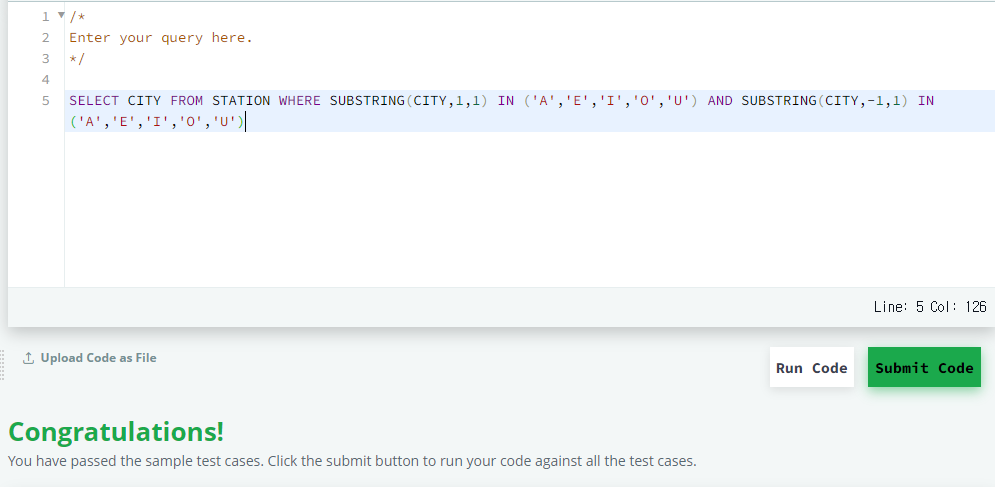Click the 'Enter your query here.' comment

pyautogui.click(x=161, y=37)
